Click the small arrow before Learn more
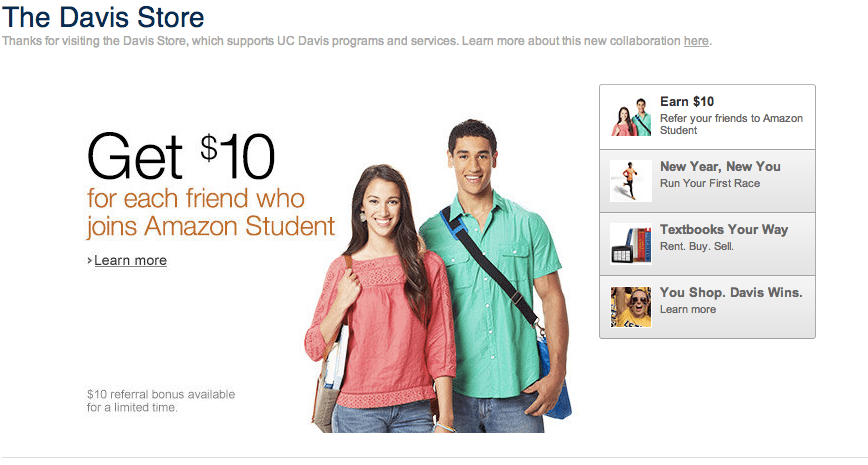 (90, 260)
